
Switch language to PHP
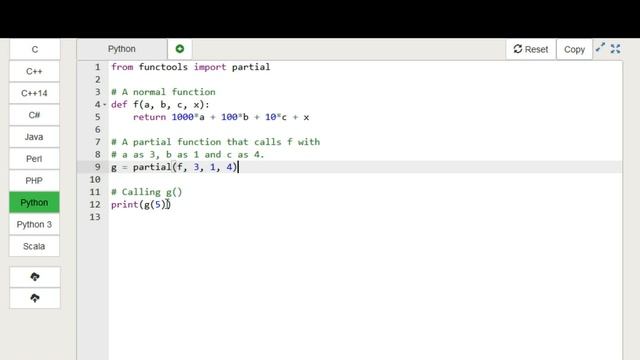[x=34, y=180]
